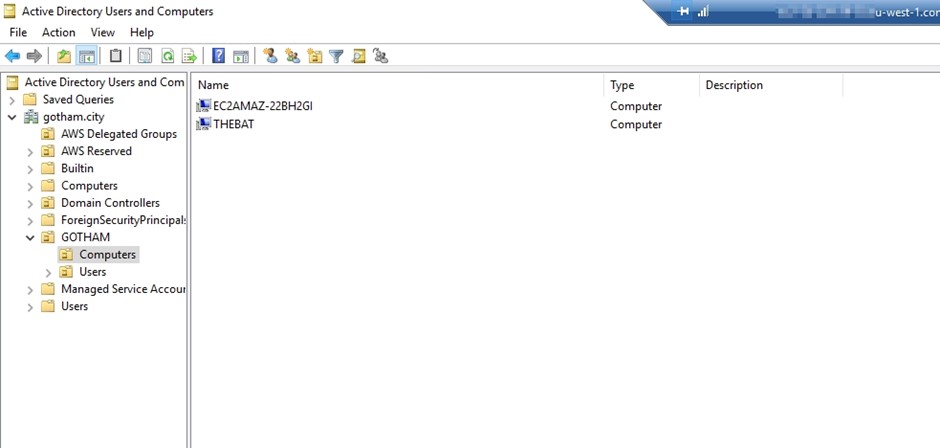Toggle the Show/Hide Console Tree button
Viewport: 940px width, 448px height.
pyautogui.click(x=87, y=56)
